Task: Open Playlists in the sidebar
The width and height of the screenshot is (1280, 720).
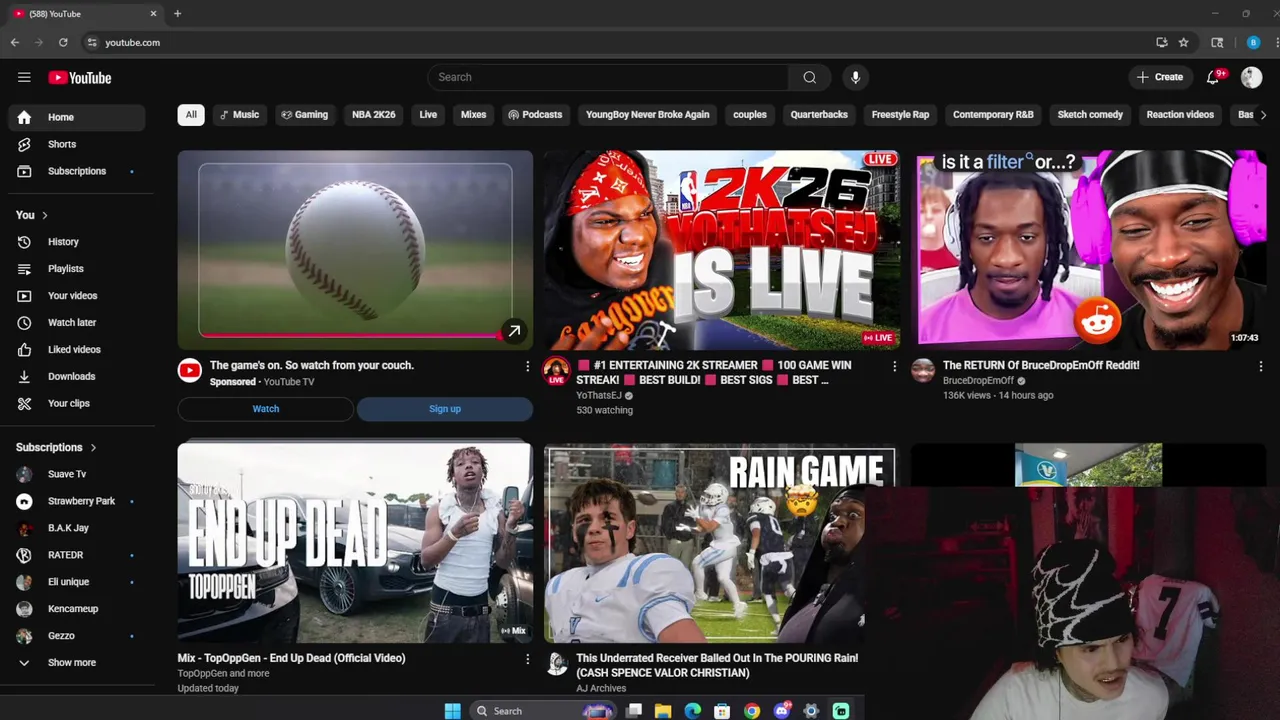Action: [76, 269]
